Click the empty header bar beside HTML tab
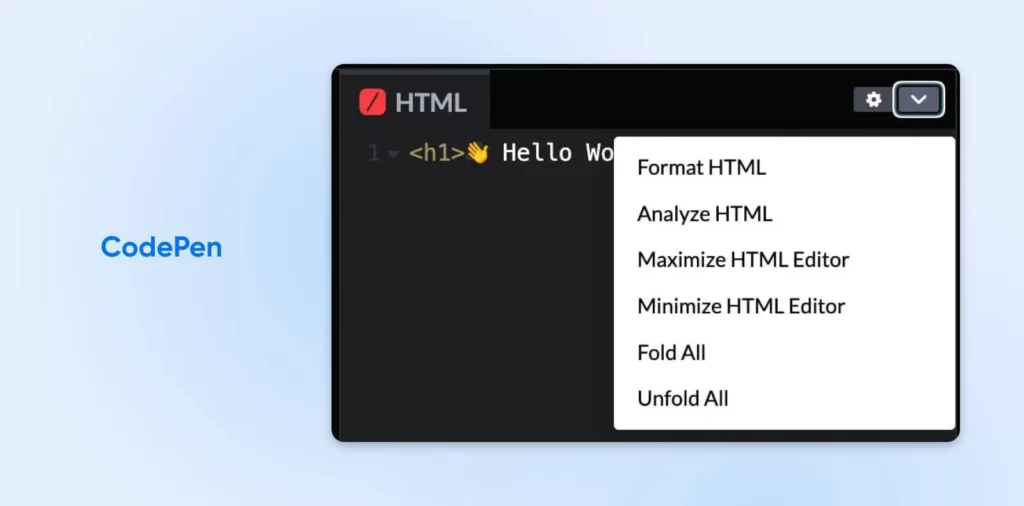 [x=660, y=100]
